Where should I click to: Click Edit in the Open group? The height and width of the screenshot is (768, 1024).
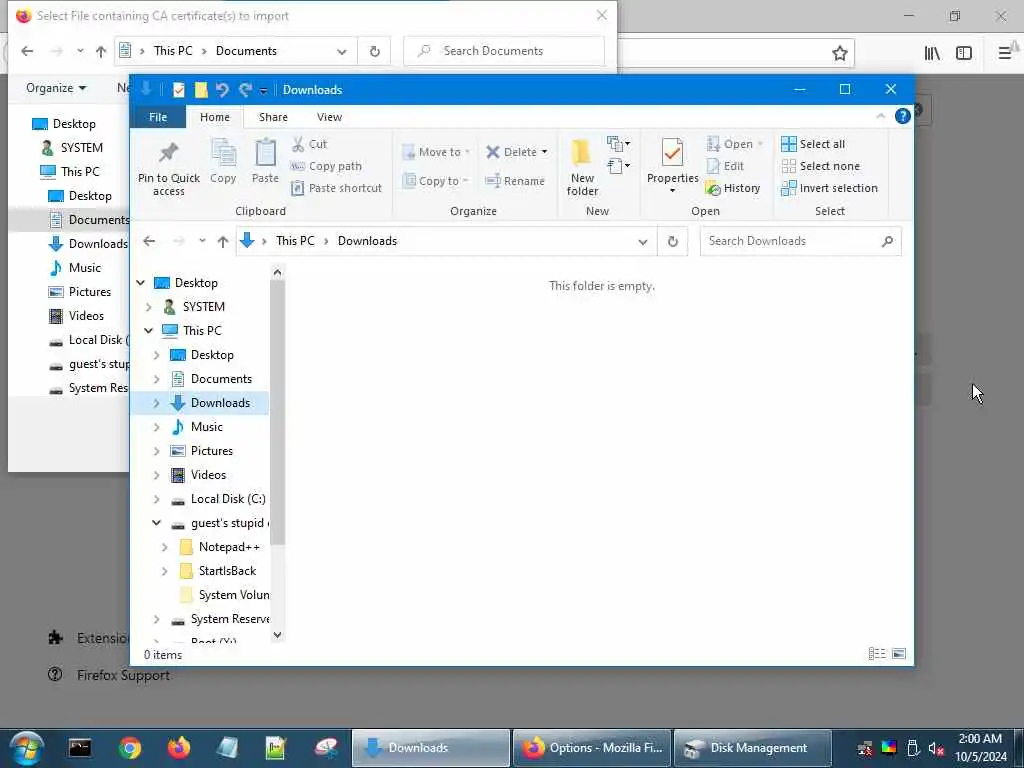click(725, 166)
